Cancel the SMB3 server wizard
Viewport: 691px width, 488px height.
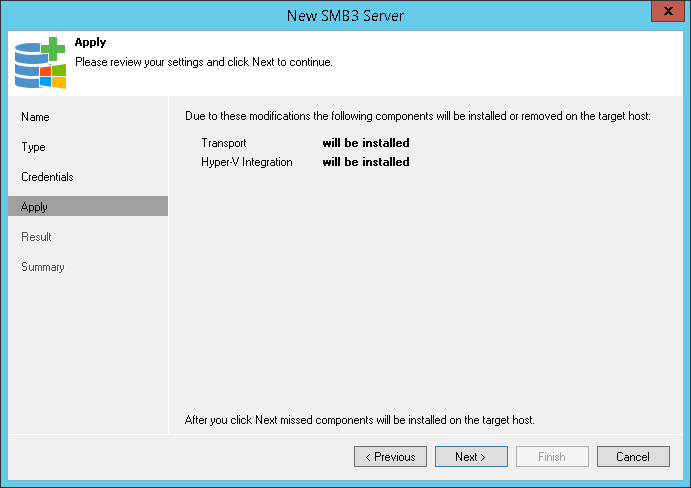pos(633,457)
